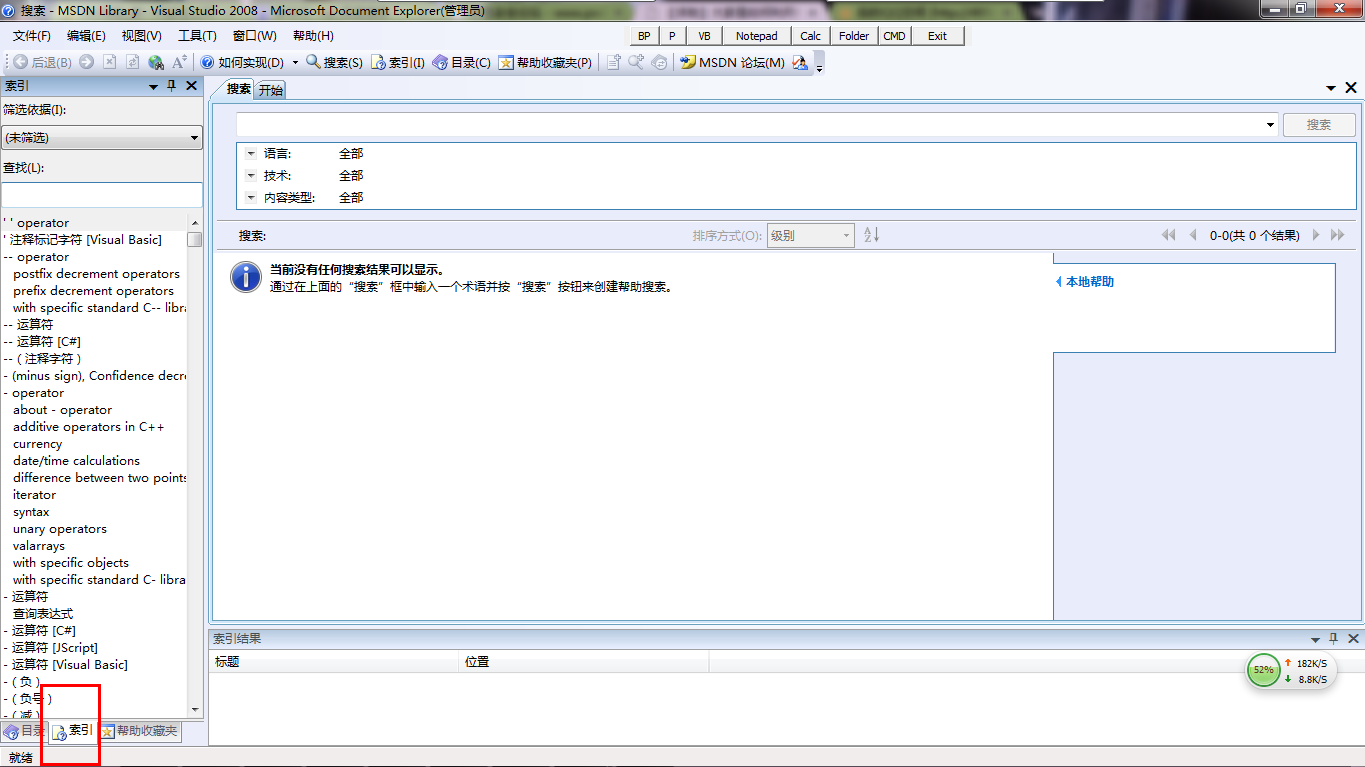Open 如何实现 (How Do I) from toolbar
This screenshot has height=767, width=1365.
[x=242, y=62]
